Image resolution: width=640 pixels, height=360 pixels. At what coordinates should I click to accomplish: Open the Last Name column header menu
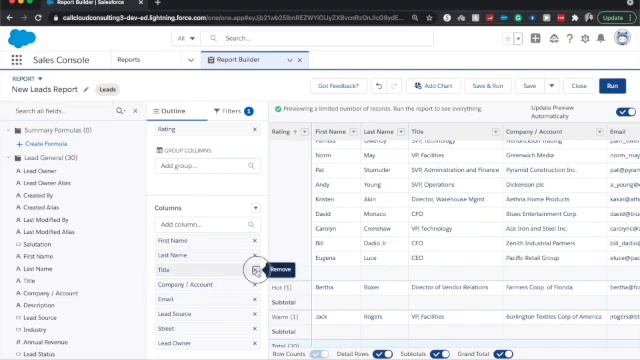pos(401,132)
